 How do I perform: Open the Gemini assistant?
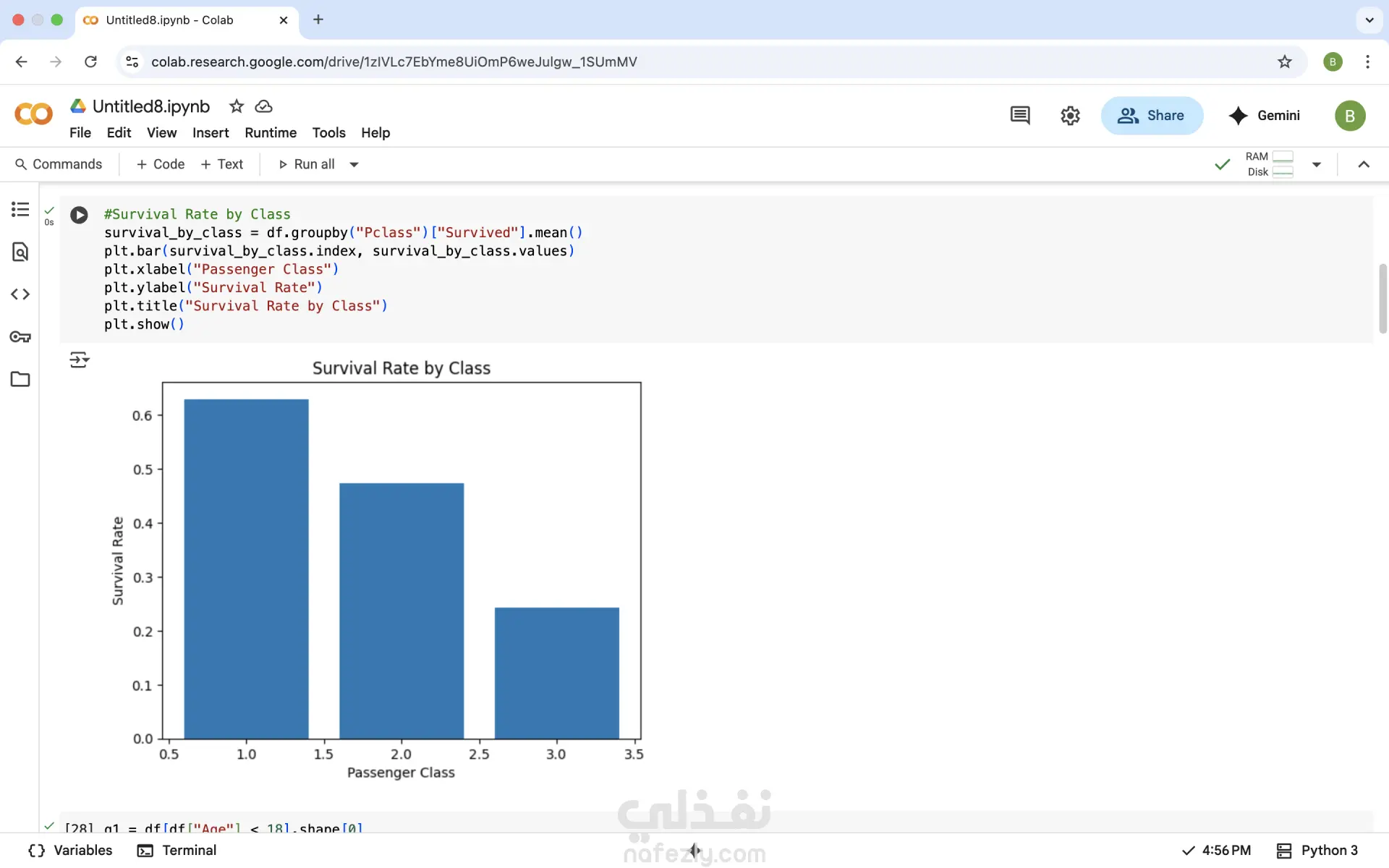tap(1264, 115)
